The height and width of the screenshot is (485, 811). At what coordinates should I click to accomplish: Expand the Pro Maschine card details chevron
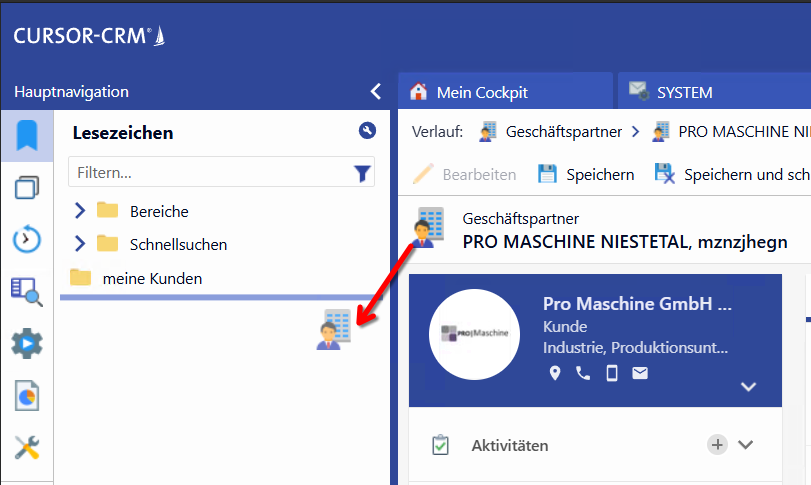[x=747, y=386]
